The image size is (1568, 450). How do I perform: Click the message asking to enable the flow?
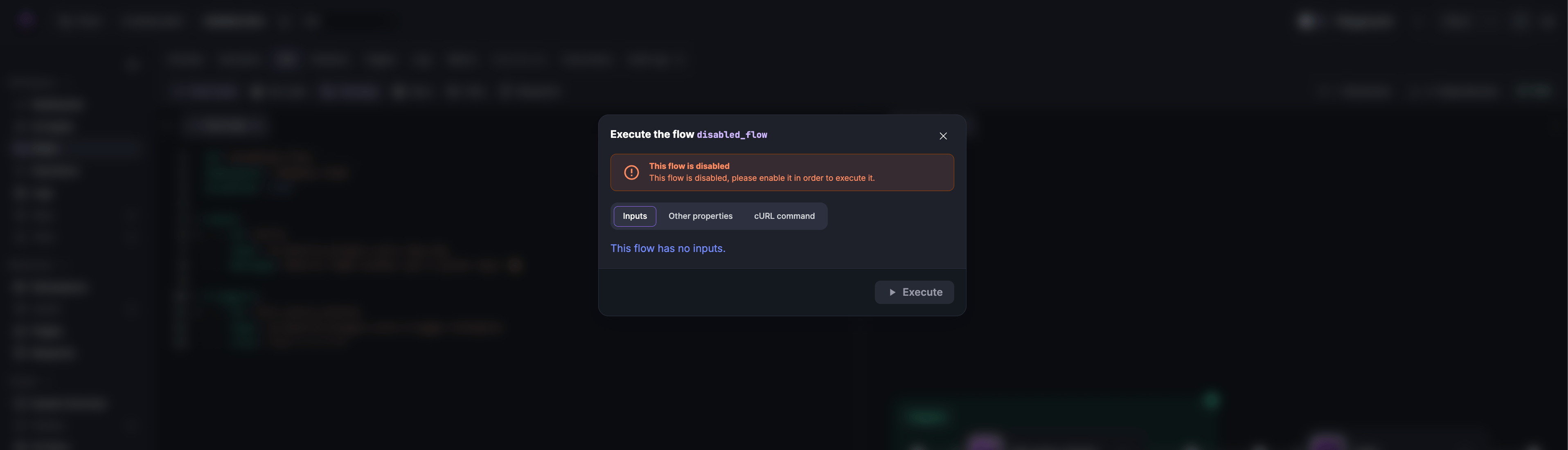tap(761, 178)
